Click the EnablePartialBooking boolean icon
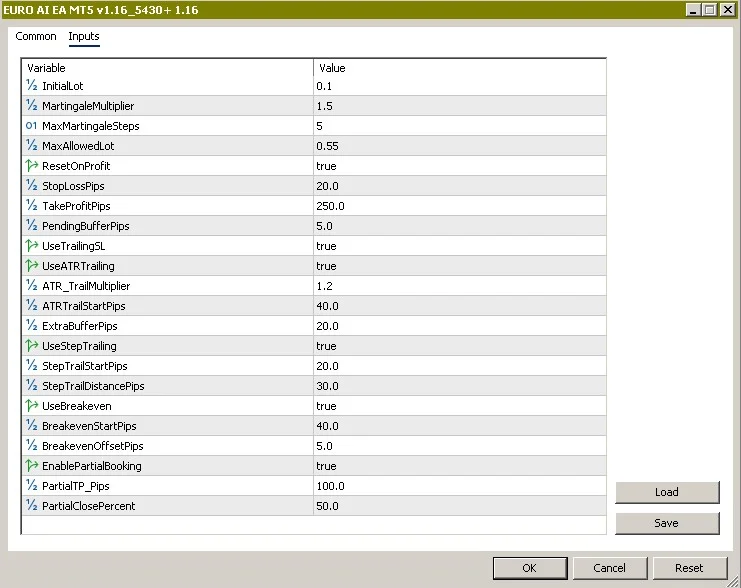 click(x=32, y=466)
